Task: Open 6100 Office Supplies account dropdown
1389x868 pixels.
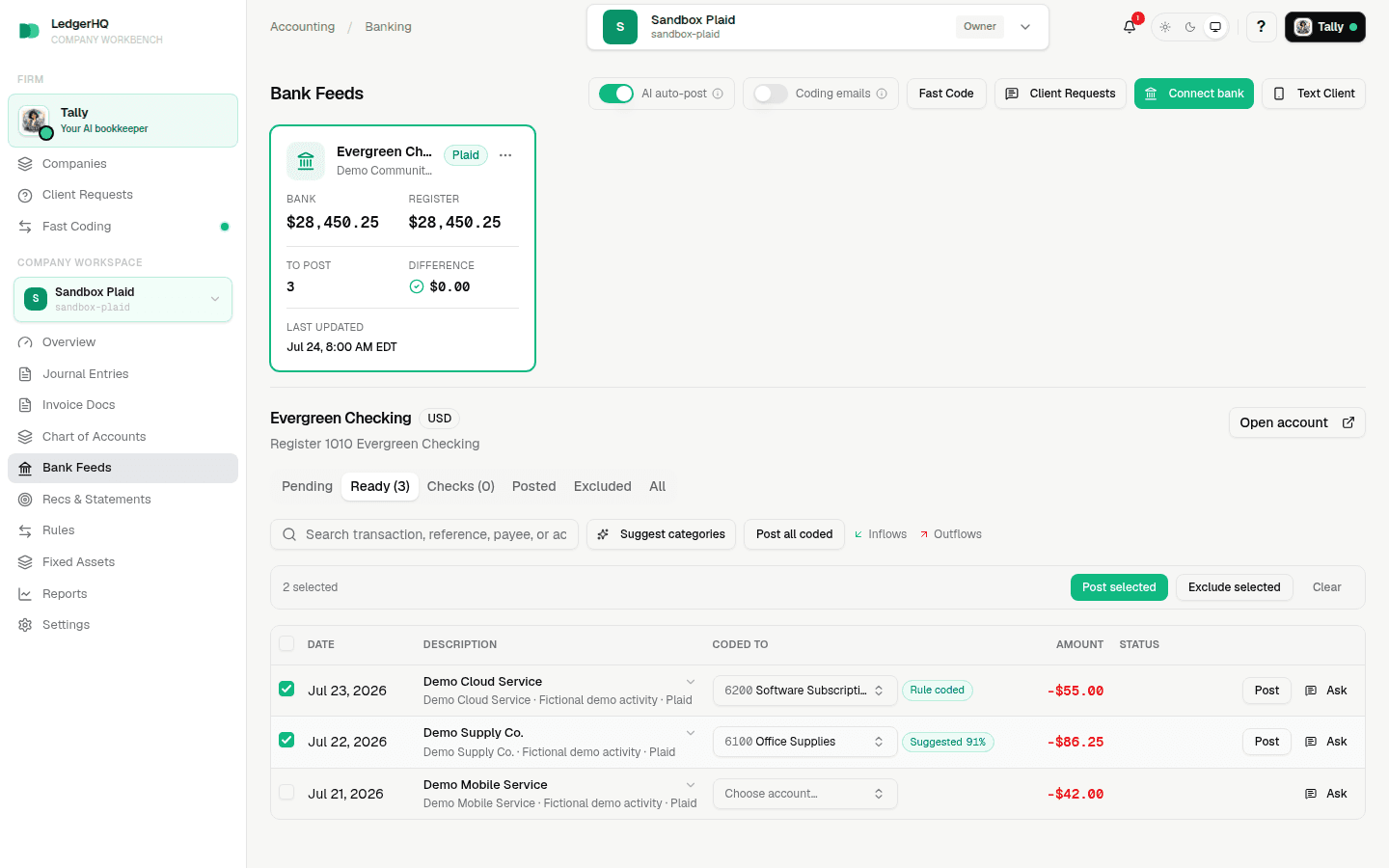Action: [804, 742]
